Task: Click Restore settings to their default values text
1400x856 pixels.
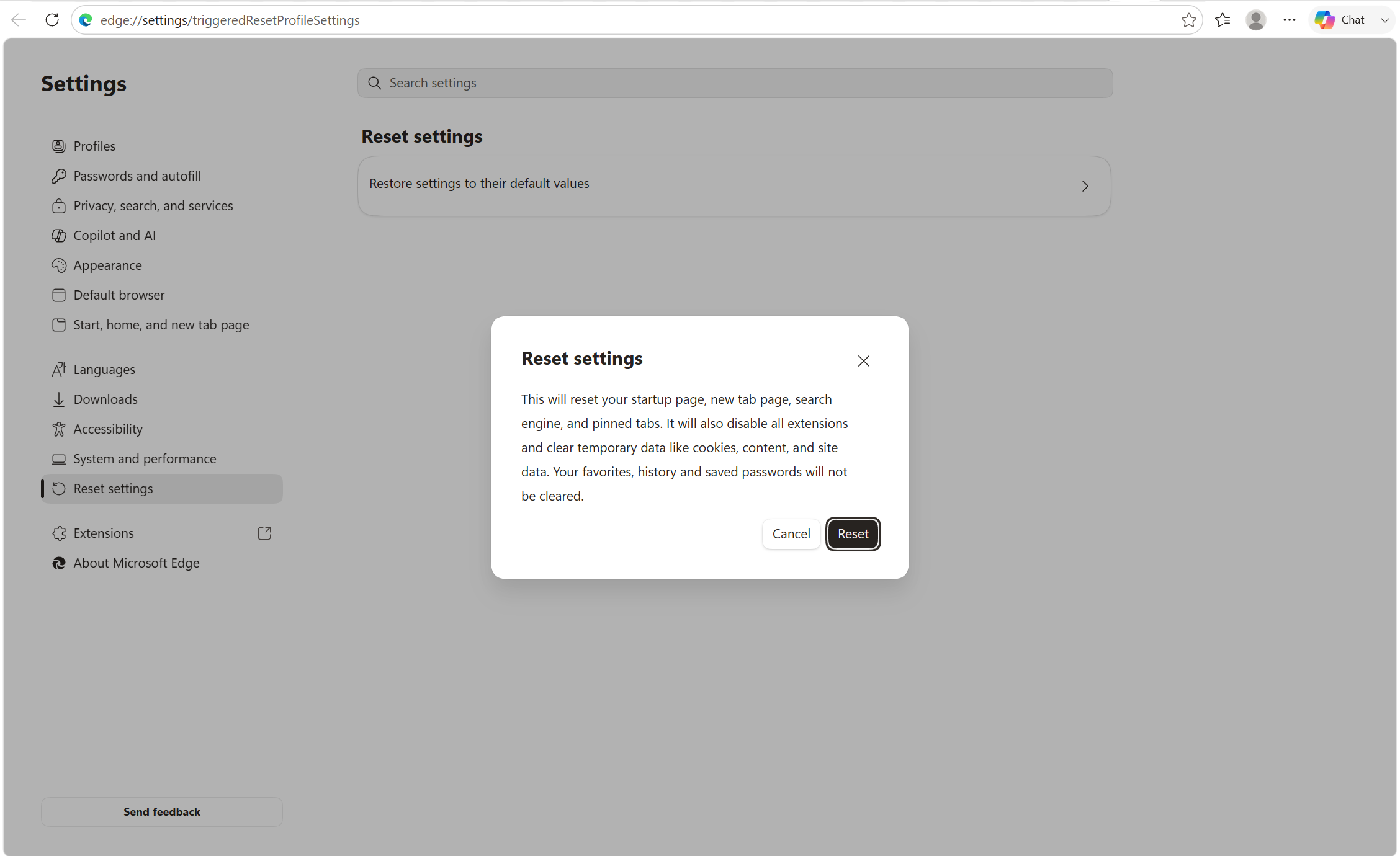Action: pyautogui.click(x=479, y=184)
